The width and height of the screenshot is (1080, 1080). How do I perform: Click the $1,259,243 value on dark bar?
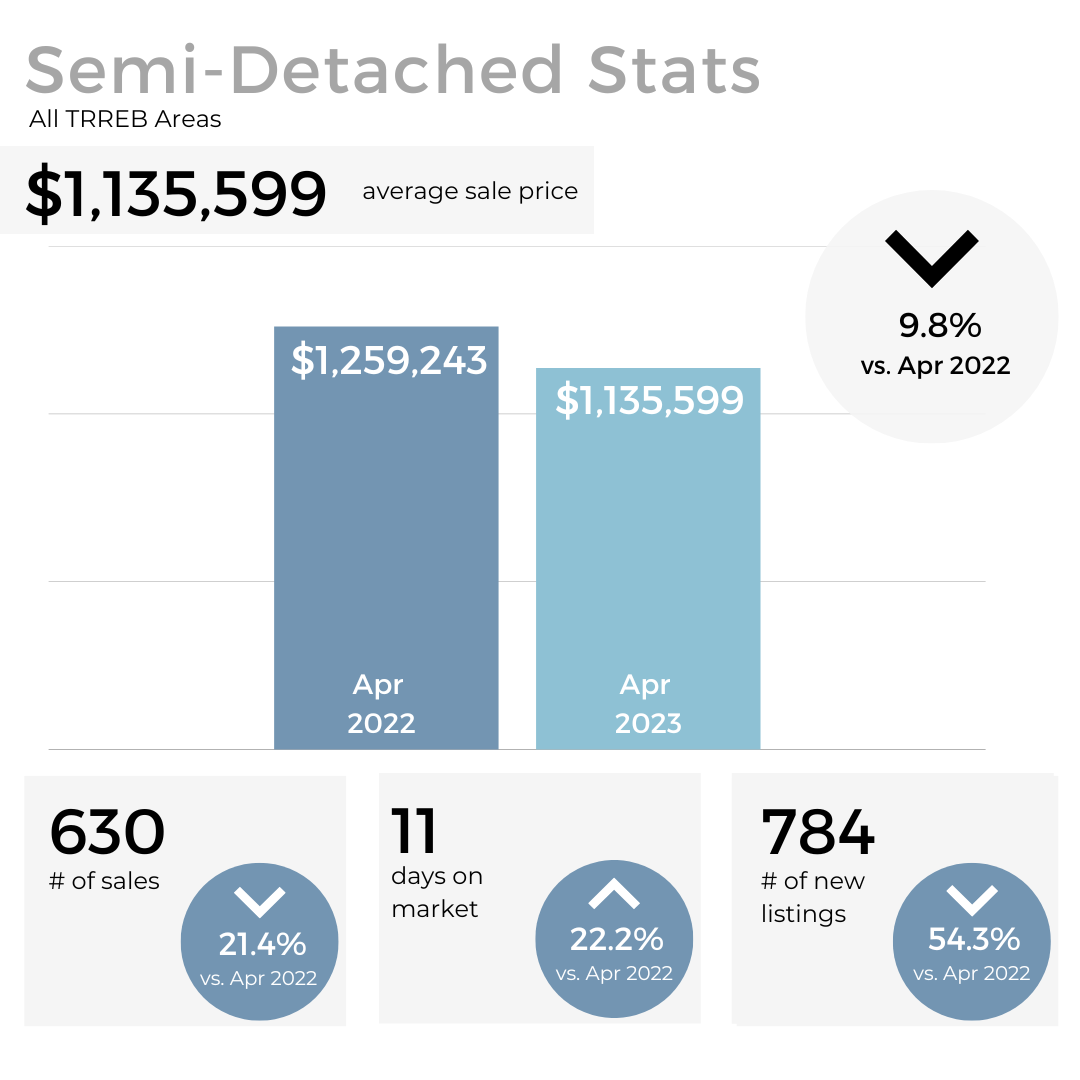pyautogui.click(x=388, y=360)
